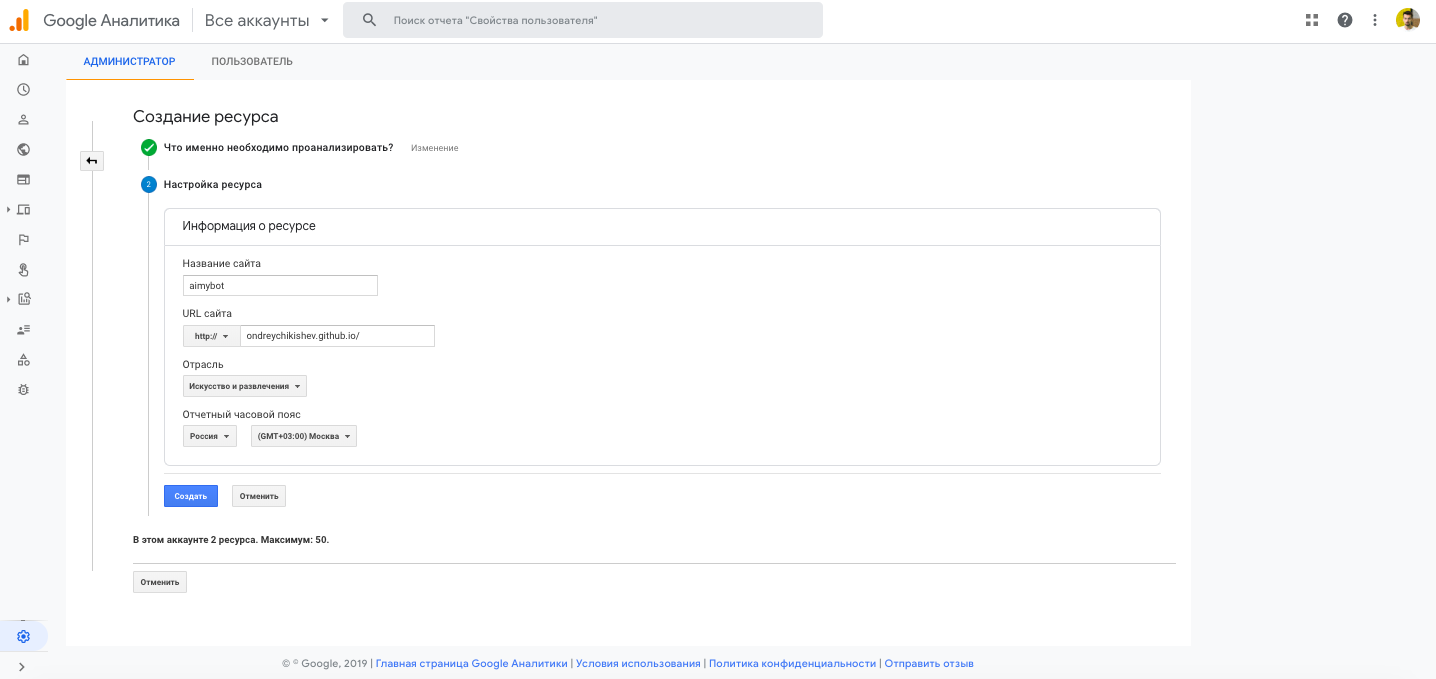Open Realtime clock icon in sidebar
The image size is (1436, 679).
click(23, 90)
